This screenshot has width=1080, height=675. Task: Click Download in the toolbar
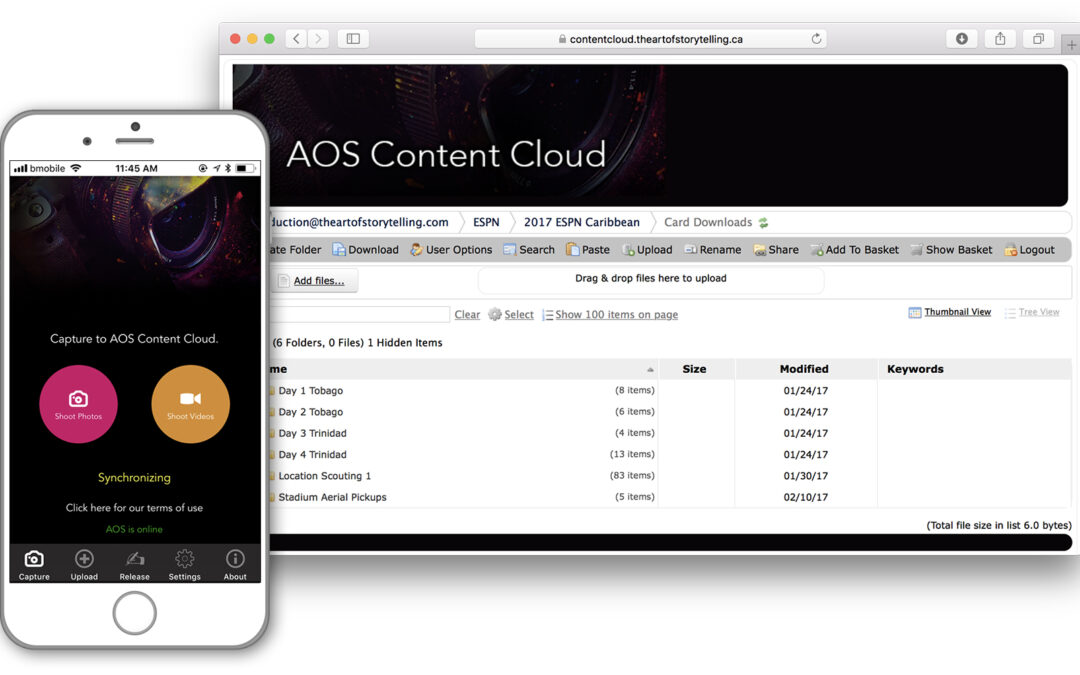(x=366, y=250)
